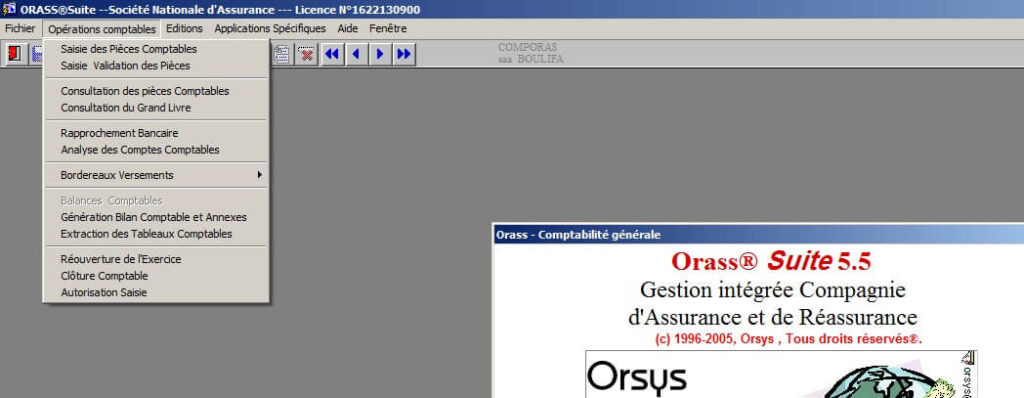This screenshot has width=1024, height=398.
Task: Open Rapprochement Bancaire entry
Action: coord(157,133)
